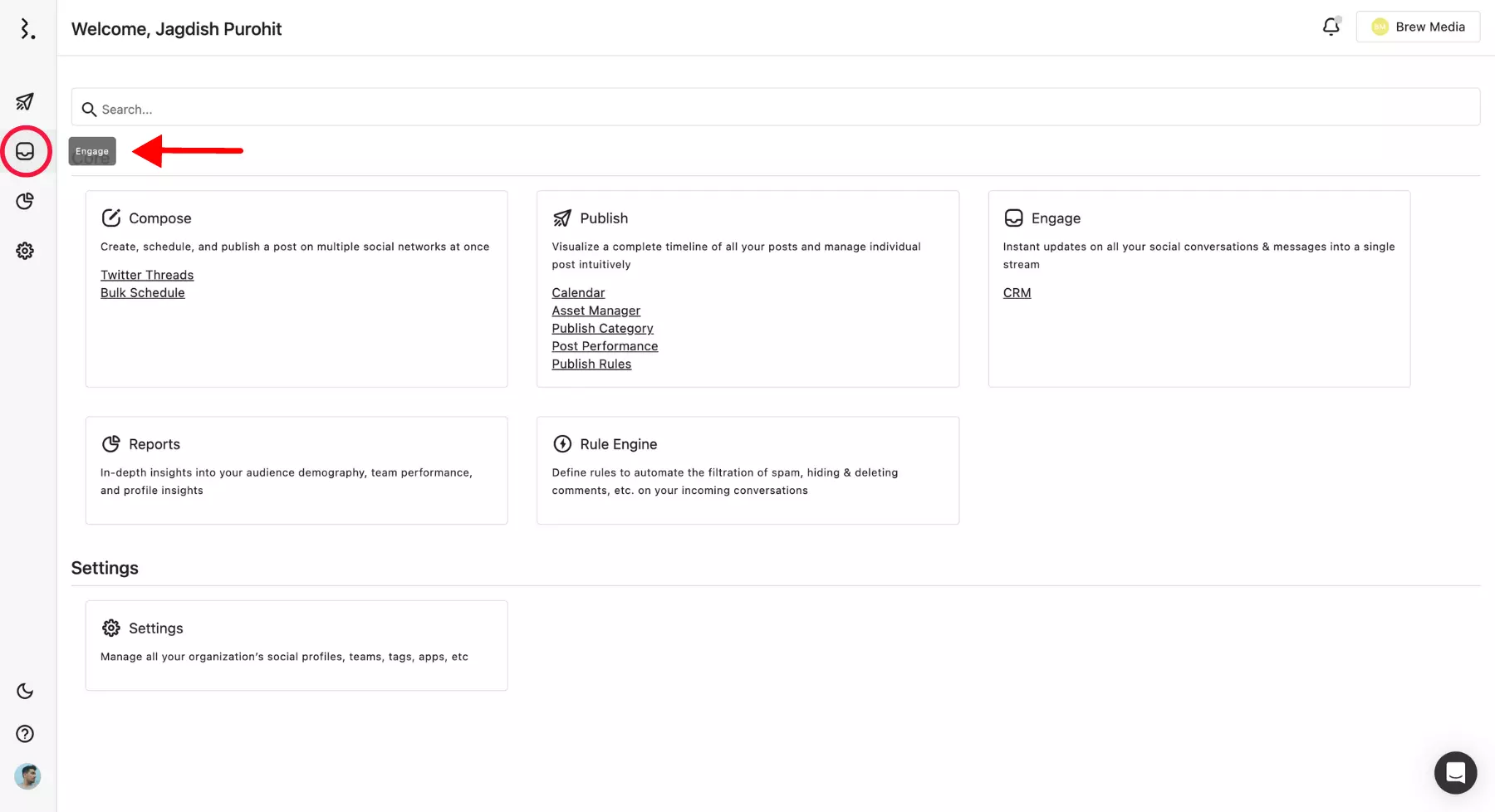The width and height of the screenshot is (1495, 812).
Task: Open the Compose card title
Action: pyautogui.click(x=159, y=218)
